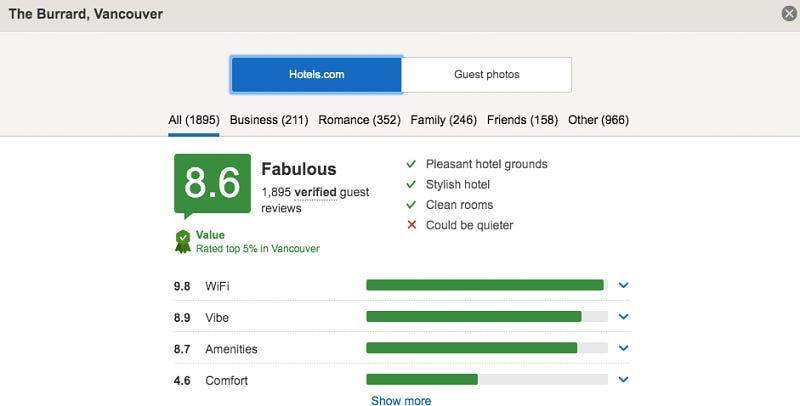The height and width of the screenshot is (406, 800).
Task: Expand the Comfort rating chevron
Action: (623, 379)
